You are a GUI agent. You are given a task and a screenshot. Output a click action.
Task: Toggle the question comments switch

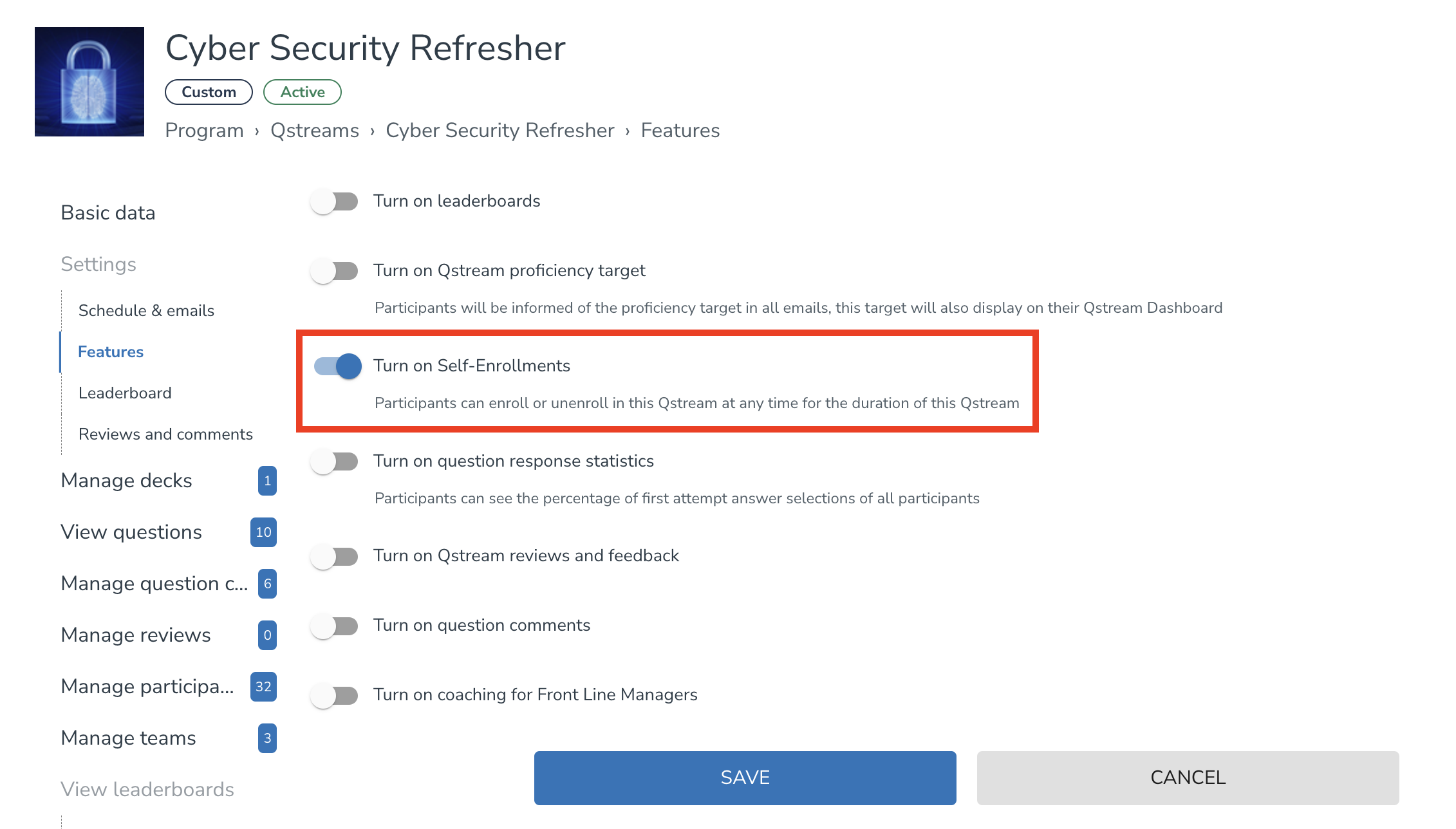(334, 626)
